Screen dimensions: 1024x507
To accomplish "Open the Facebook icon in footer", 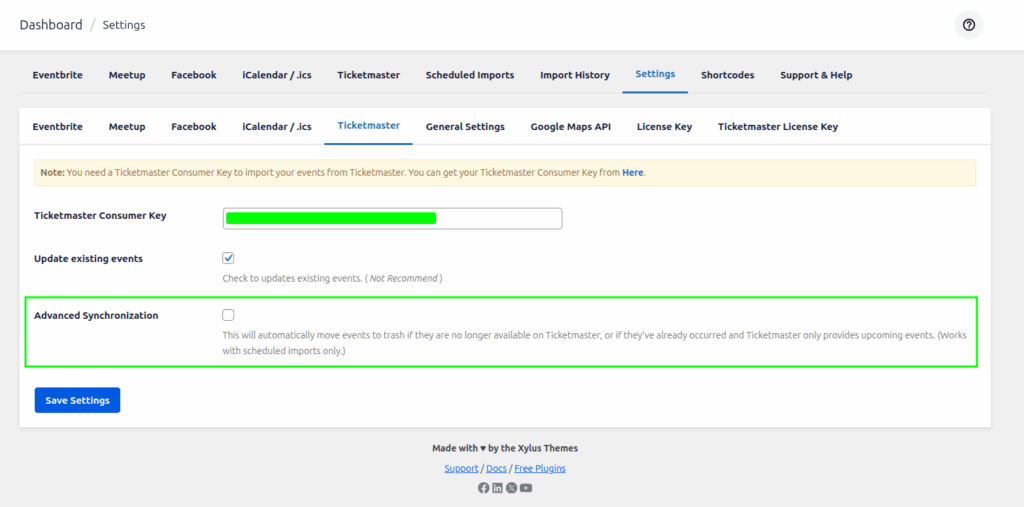I will pos(484,488).
